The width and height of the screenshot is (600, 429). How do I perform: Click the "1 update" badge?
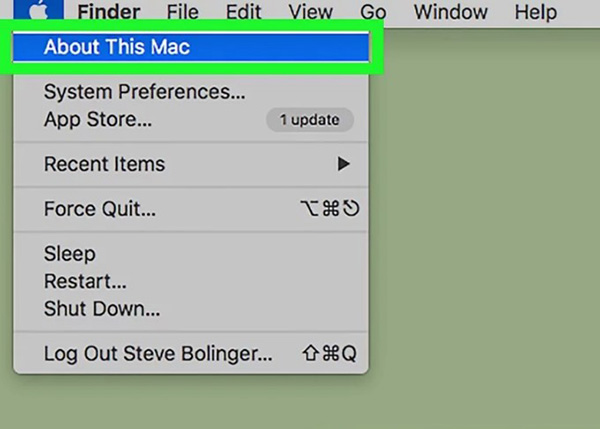click(x=308, y=120)
